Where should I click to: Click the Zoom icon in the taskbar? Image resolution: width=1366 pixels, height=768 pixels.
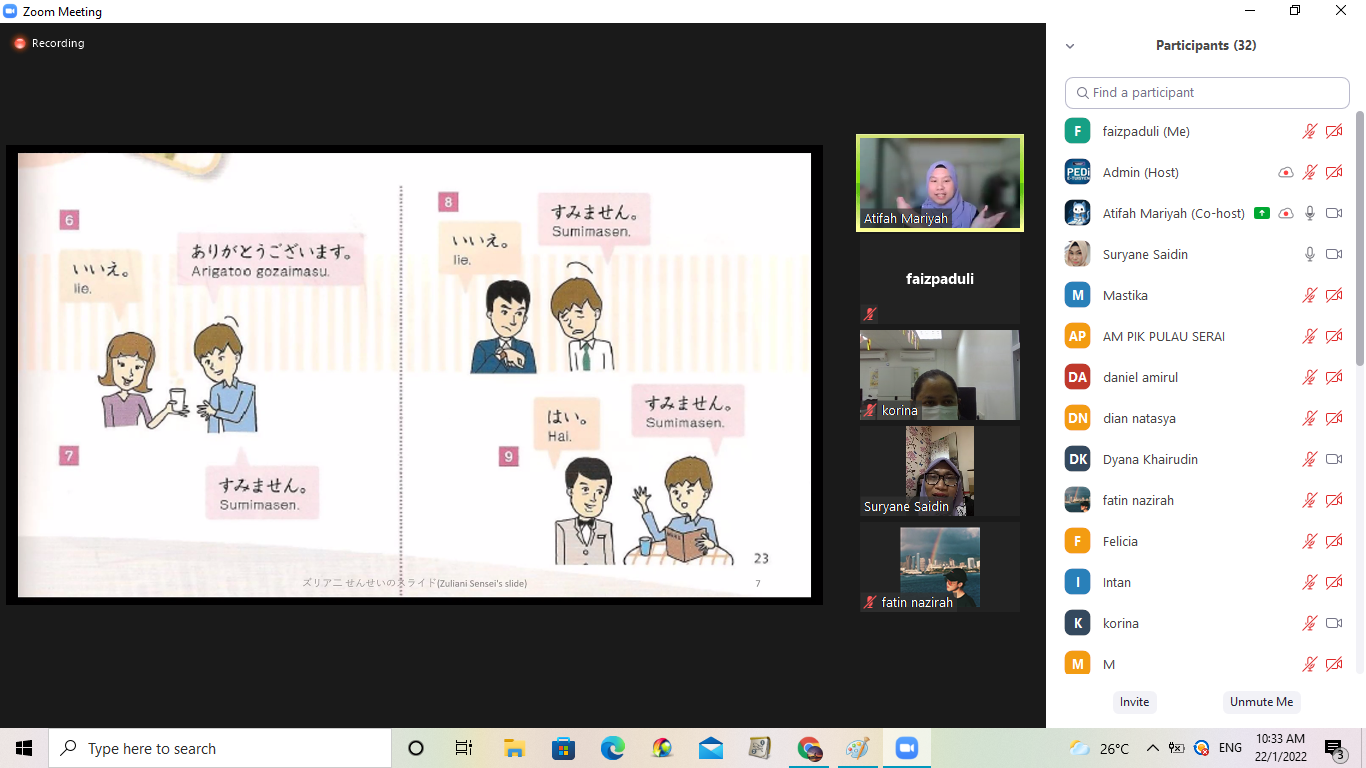pos(907,748)
